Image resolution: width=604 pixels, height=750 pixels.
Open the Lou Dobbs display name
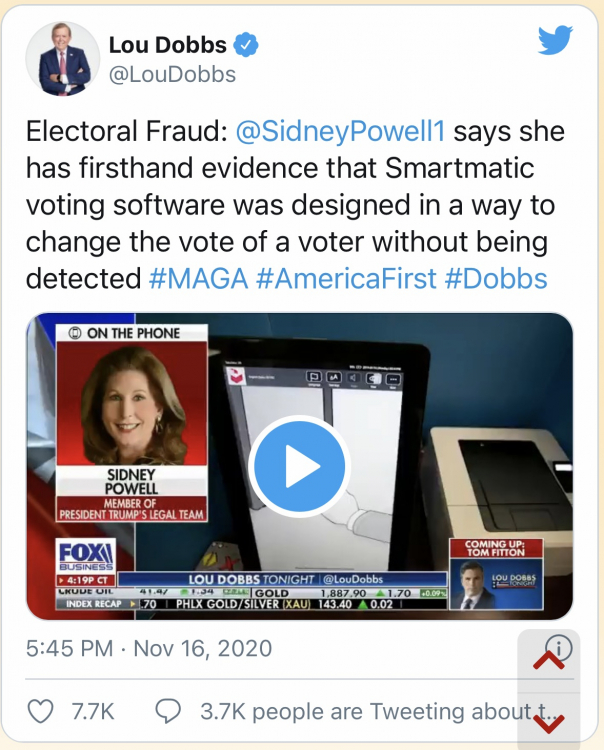pyautogui.click(x=166, y=45)
